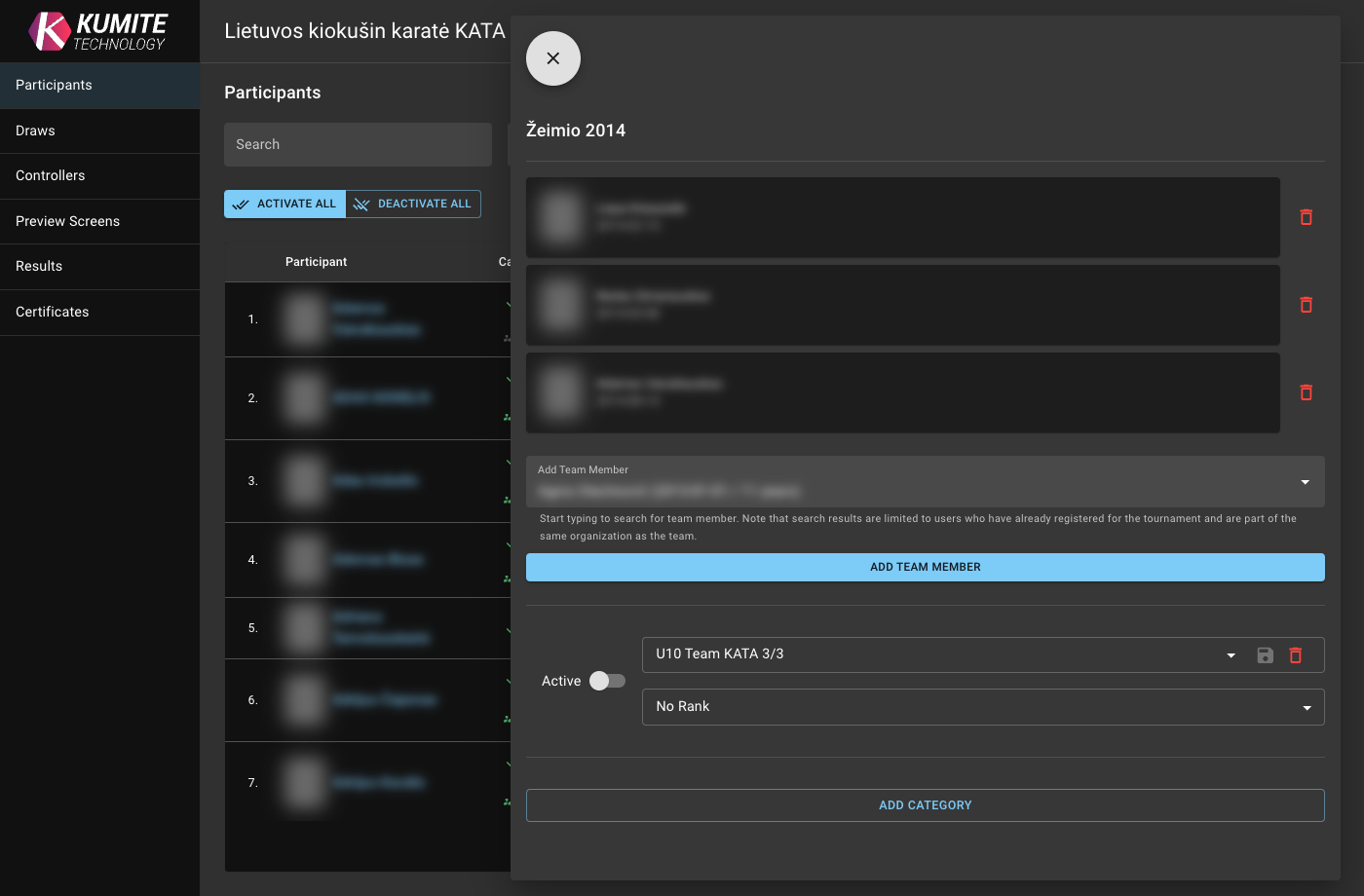Click the double-check icon on Activate All
The image size is (1364, 896).
click(x=241, y=205)
